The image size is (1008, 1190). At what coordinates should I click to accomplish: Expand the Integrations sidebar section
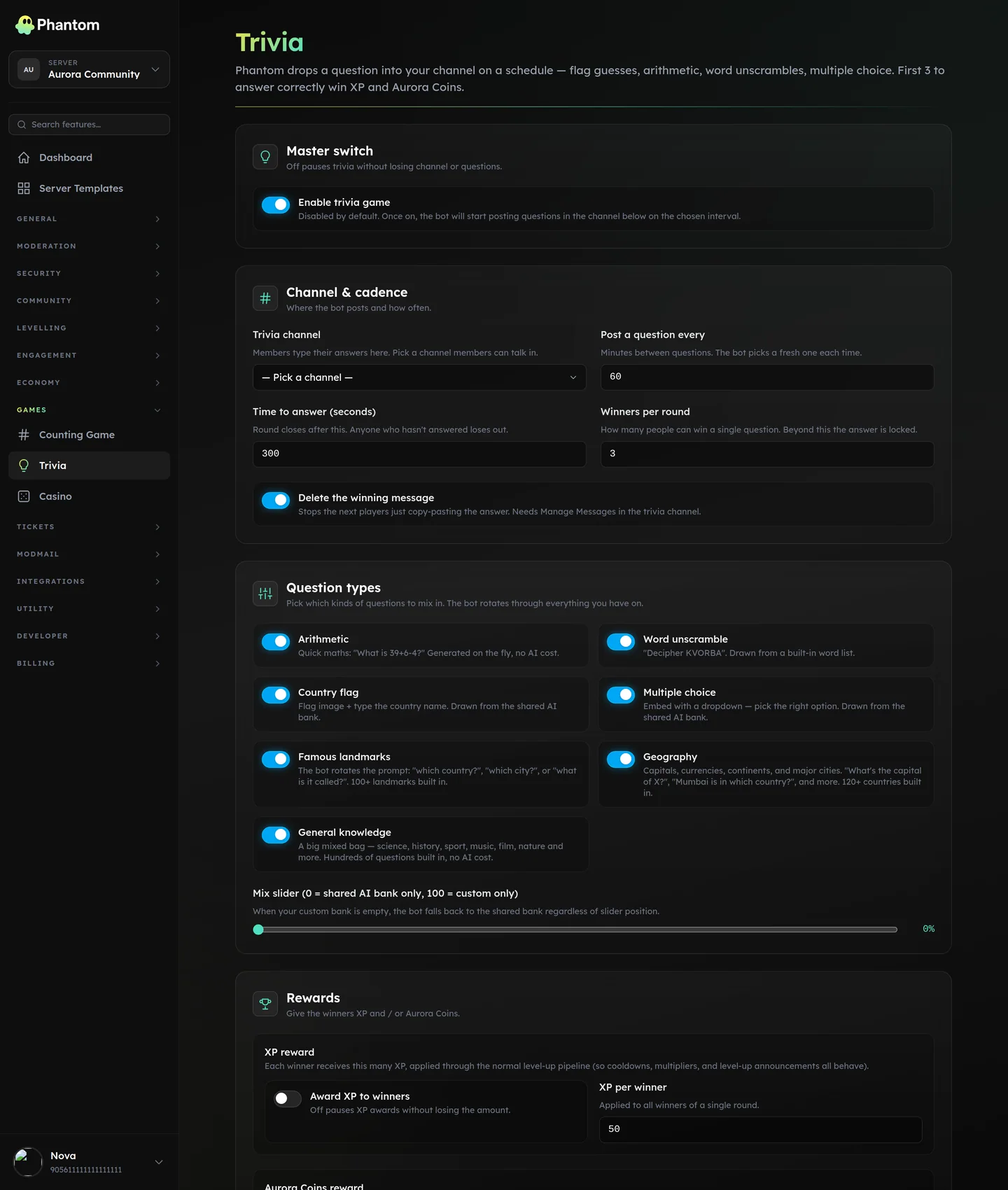click(89, 582)
